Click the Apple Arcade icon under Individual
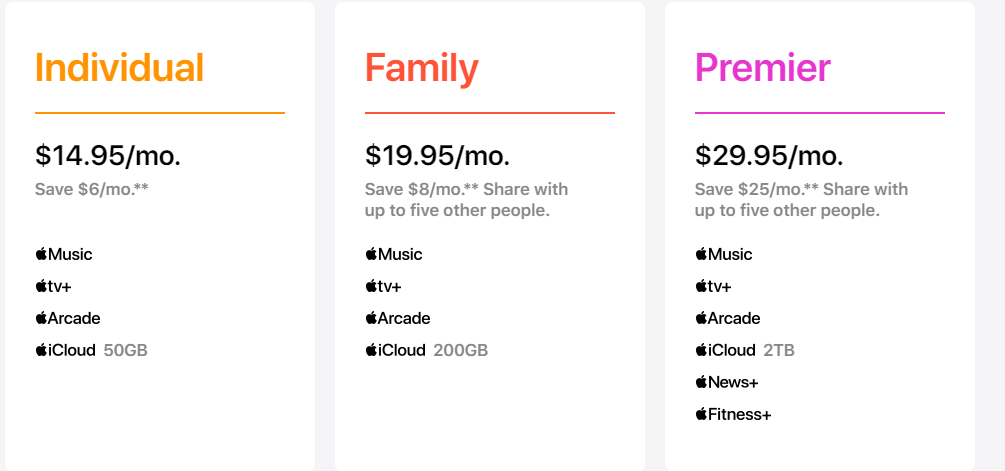 point(68,318)
